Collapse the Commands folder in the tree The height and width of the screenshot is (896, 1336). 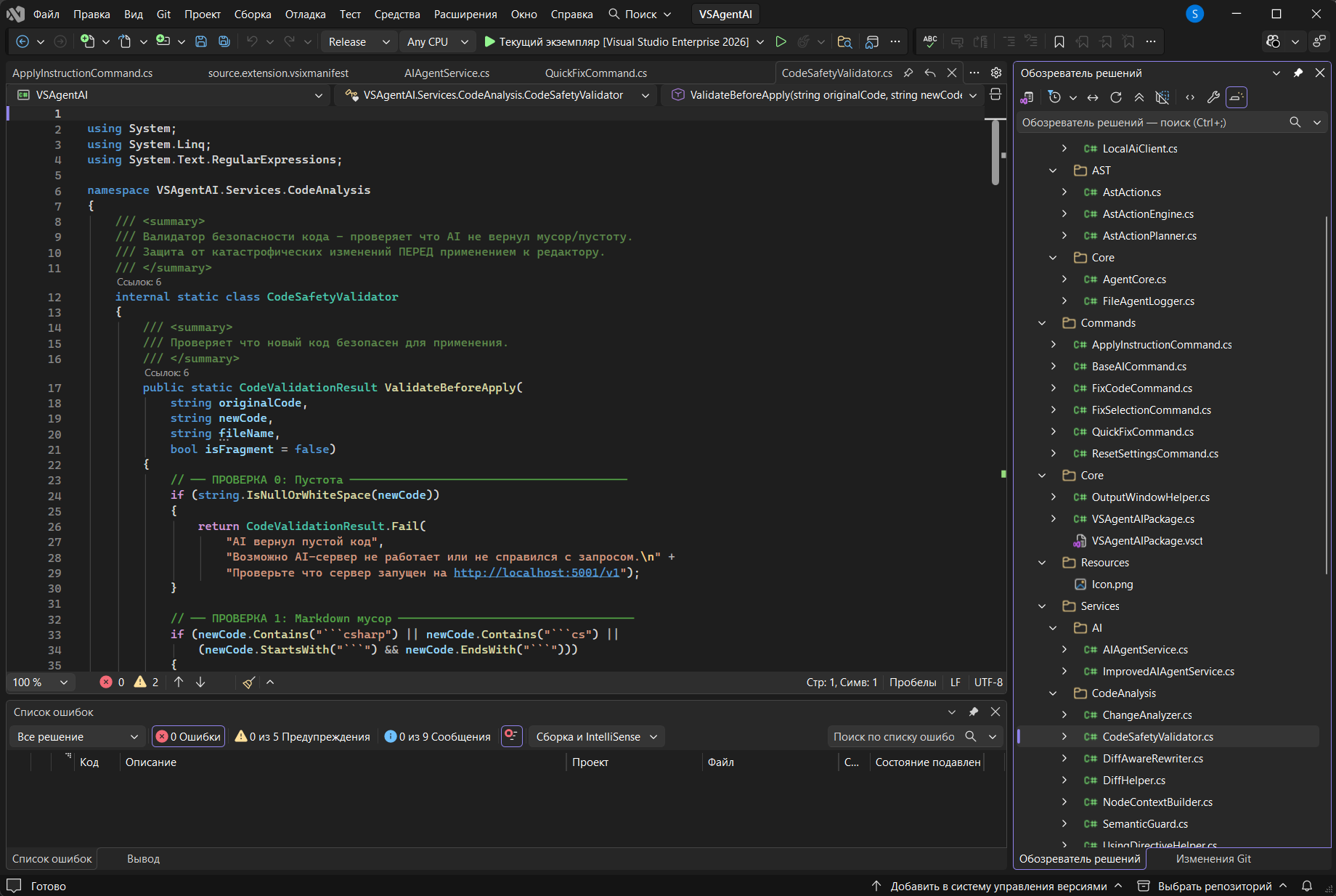tap(1042, 323)
